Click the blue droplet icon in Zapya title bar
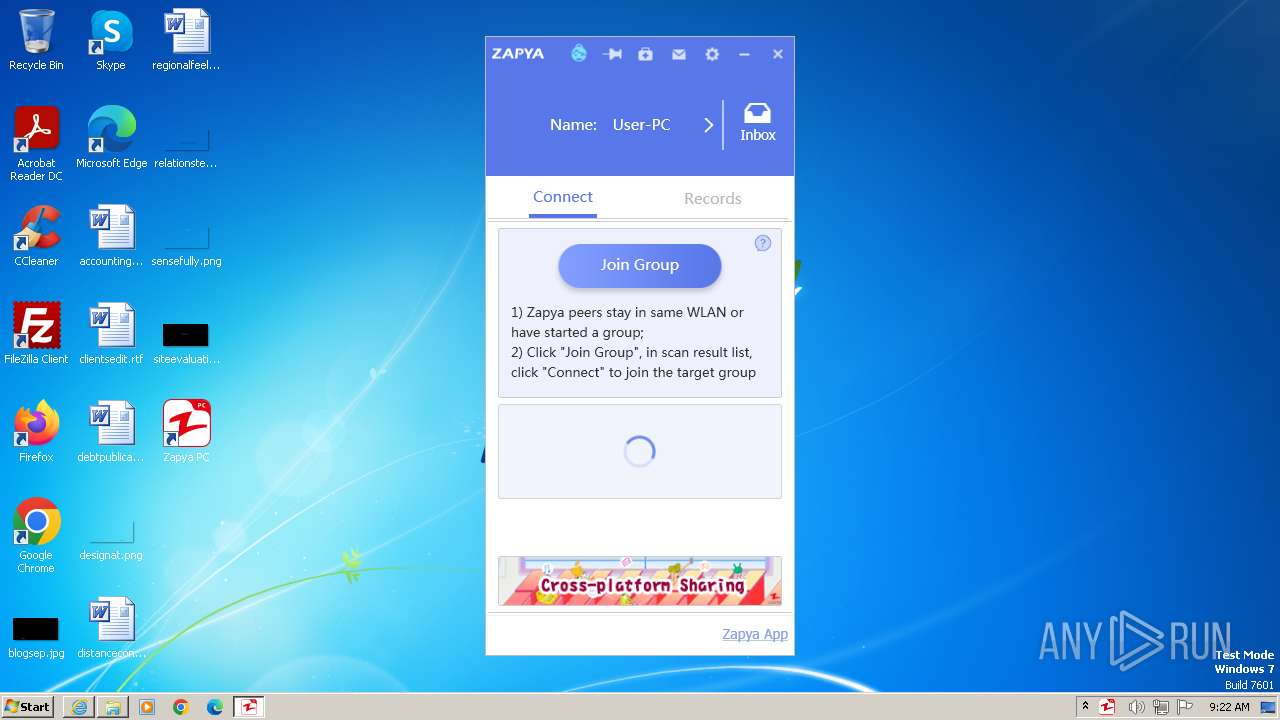The width and height of the screenshot is (1280, 720). pos(579,54)
